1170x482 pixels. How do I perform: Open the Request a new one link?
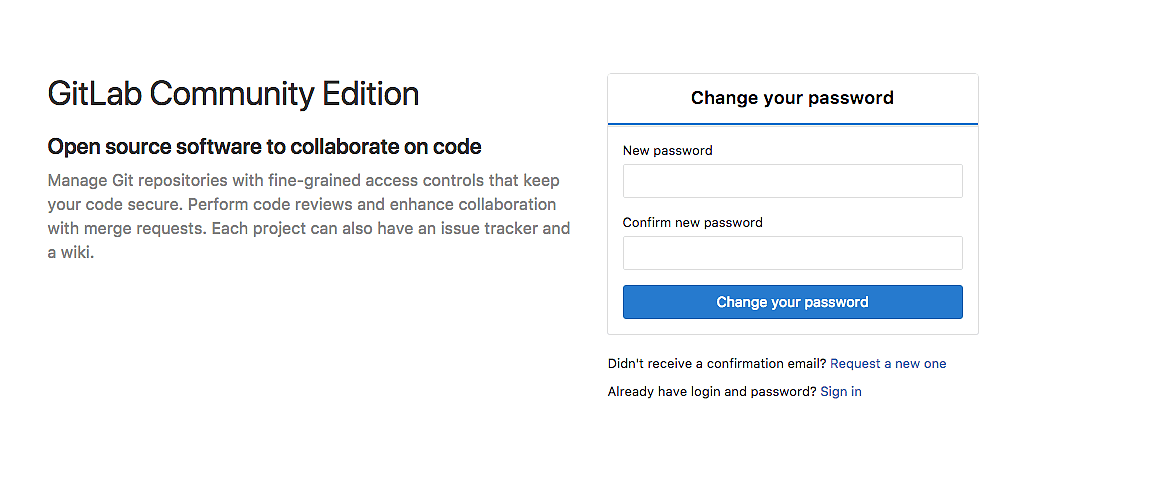888,364
